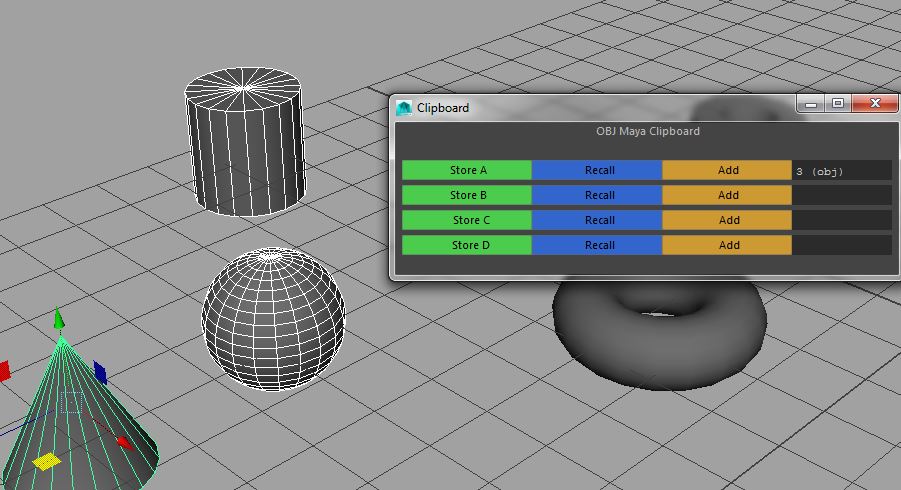Click the empty status field for slot D
This screenshot has height=490, width=901.
click(842, 245)
